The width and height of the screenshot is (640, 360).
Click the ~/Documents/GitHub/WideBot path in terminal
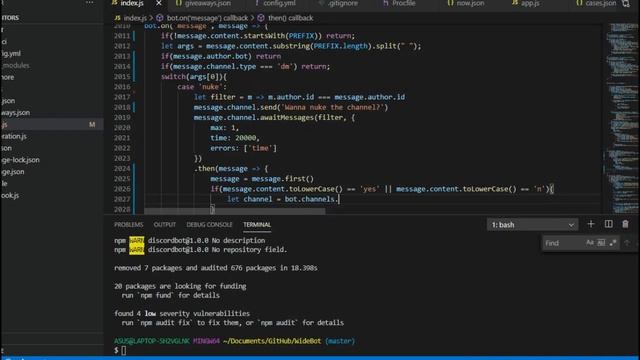(272, 341)
